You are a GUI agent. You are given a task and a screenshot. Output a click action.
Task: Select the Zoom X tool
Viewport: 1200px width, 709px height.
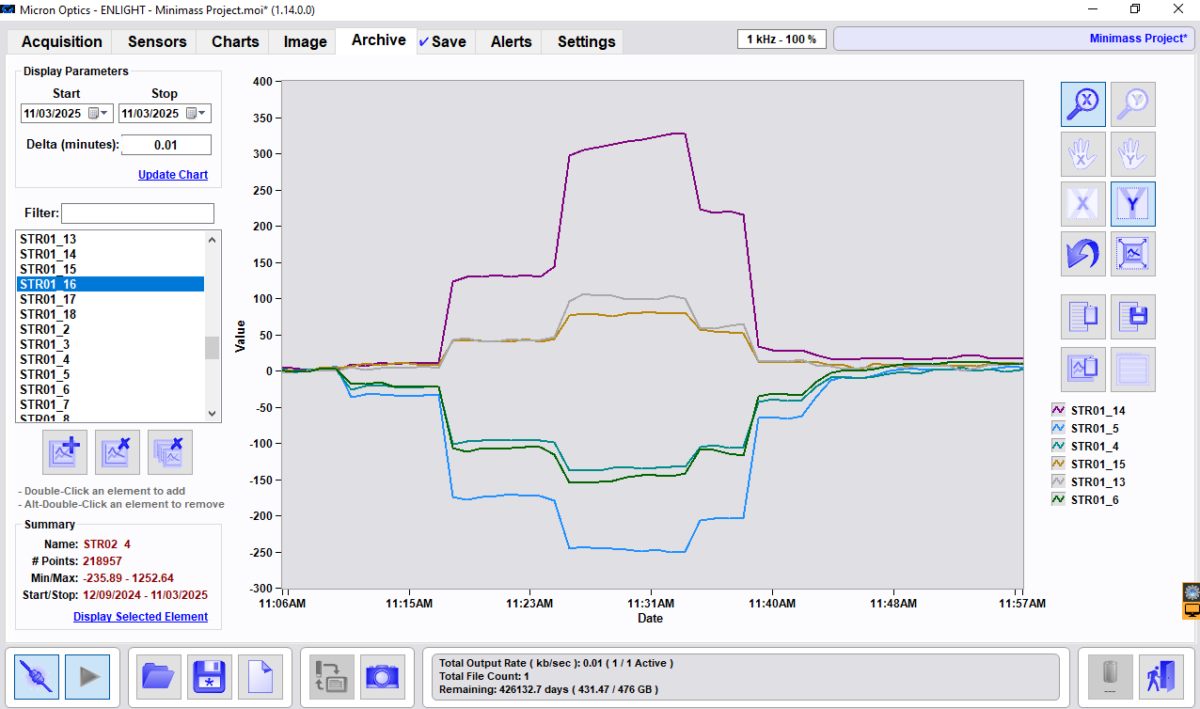click(x=1083, y=104)
